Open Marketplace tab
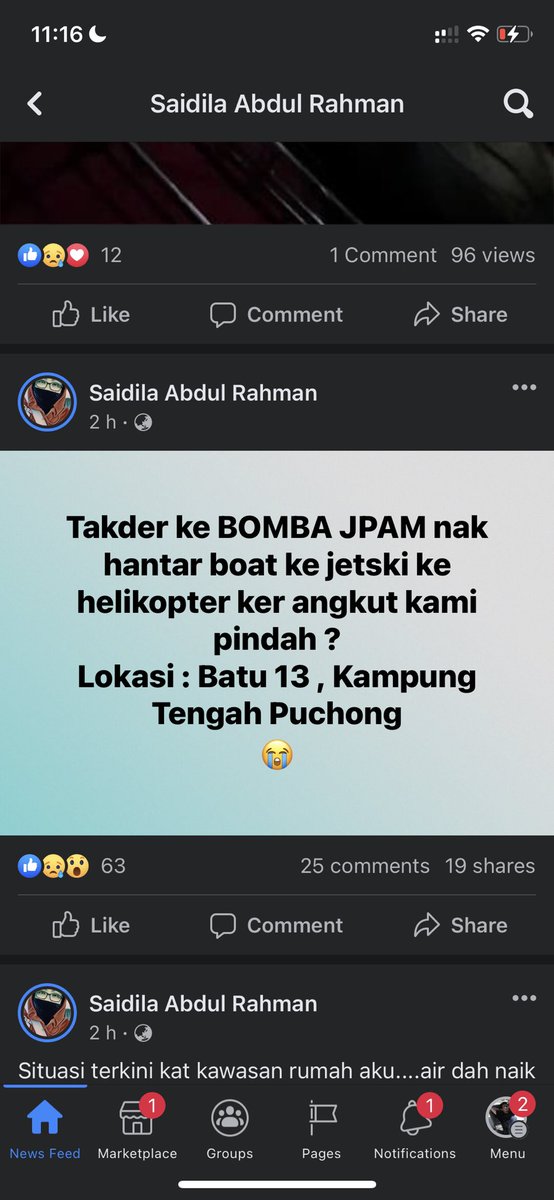Image resolution: width=554 pixels, height=1200 pixels. point(137,1128)
